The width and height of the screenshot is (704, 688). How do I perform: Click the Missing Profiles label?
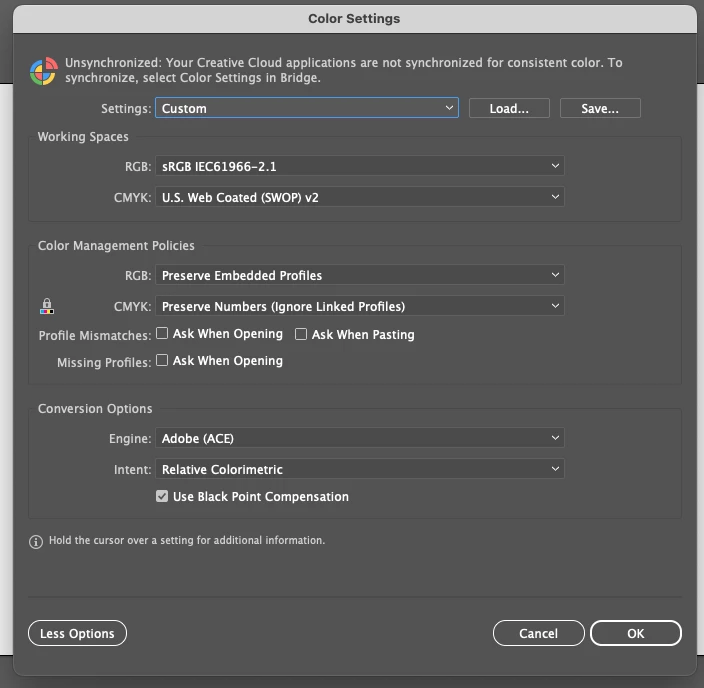pos(104,362)
